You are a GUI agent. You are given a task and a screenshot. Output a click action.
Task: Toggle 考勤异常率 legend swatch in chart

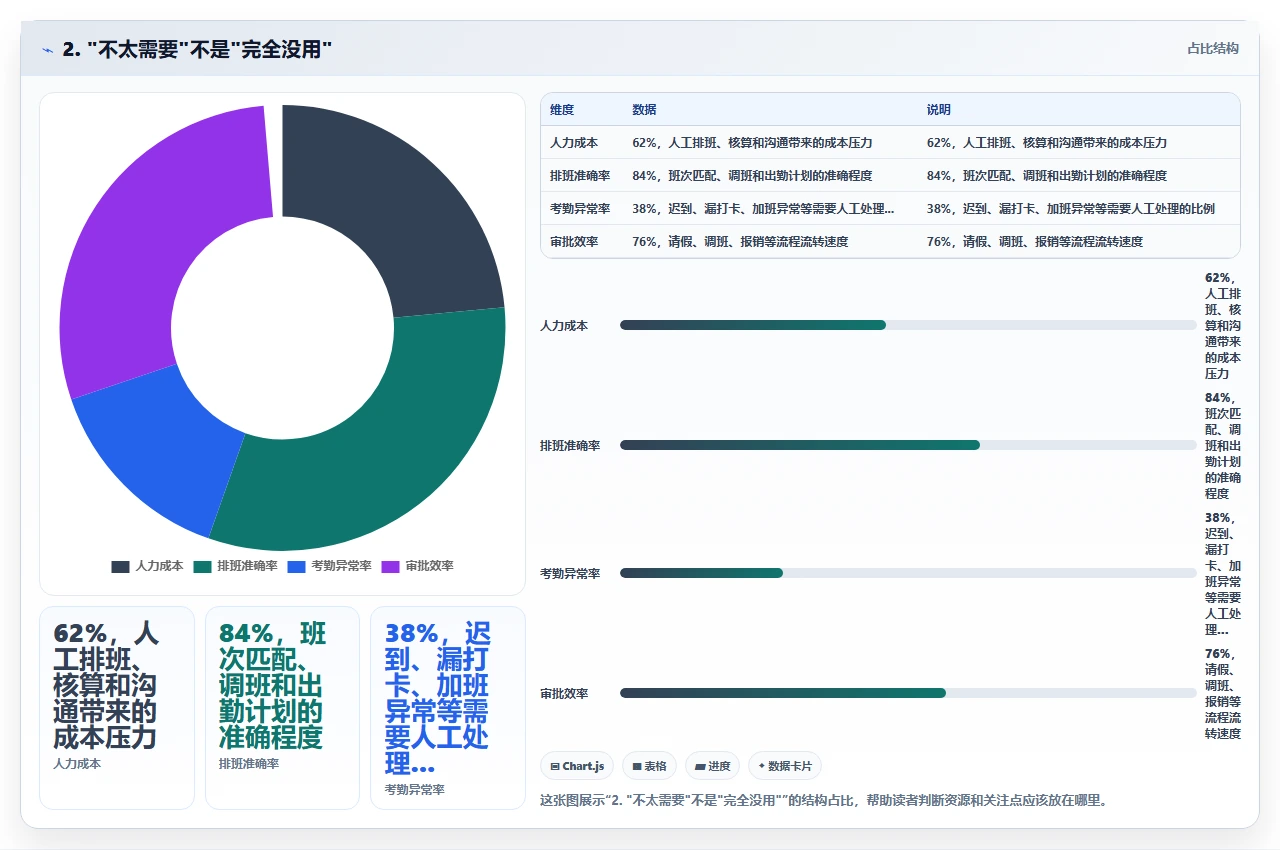(296, 566)
